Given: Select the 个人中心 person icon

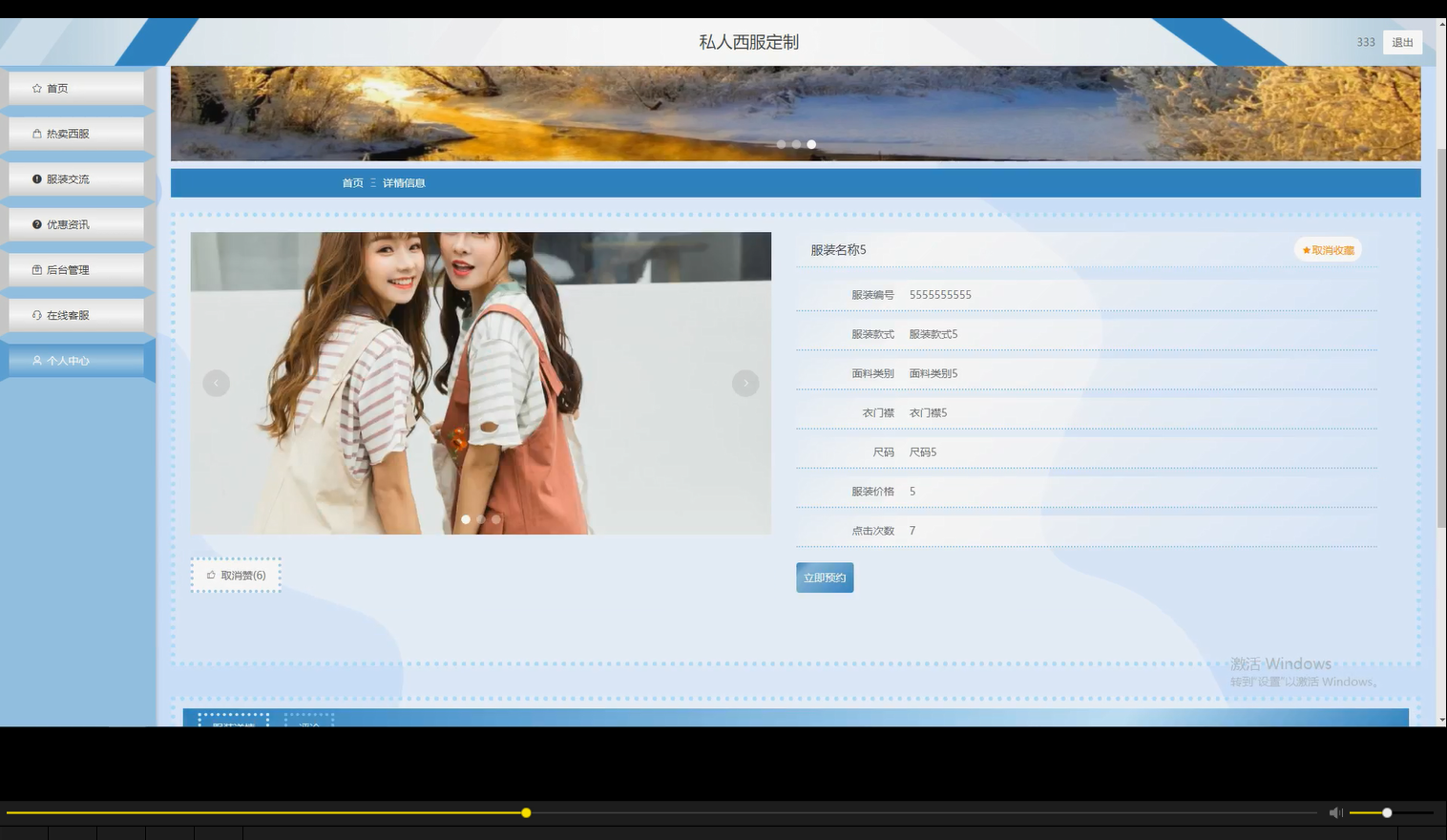Looking at the screenshot, I should tap(36, 361).
